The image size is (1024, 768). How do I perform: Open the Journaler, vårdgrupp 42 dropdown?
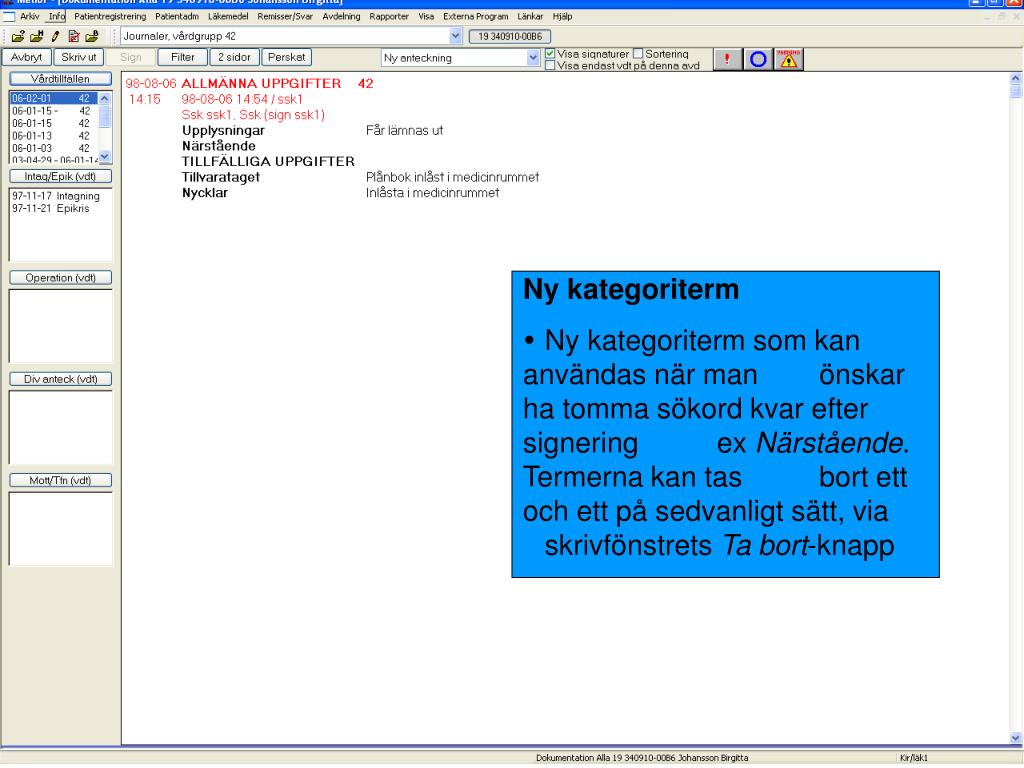tap(456, 36)
